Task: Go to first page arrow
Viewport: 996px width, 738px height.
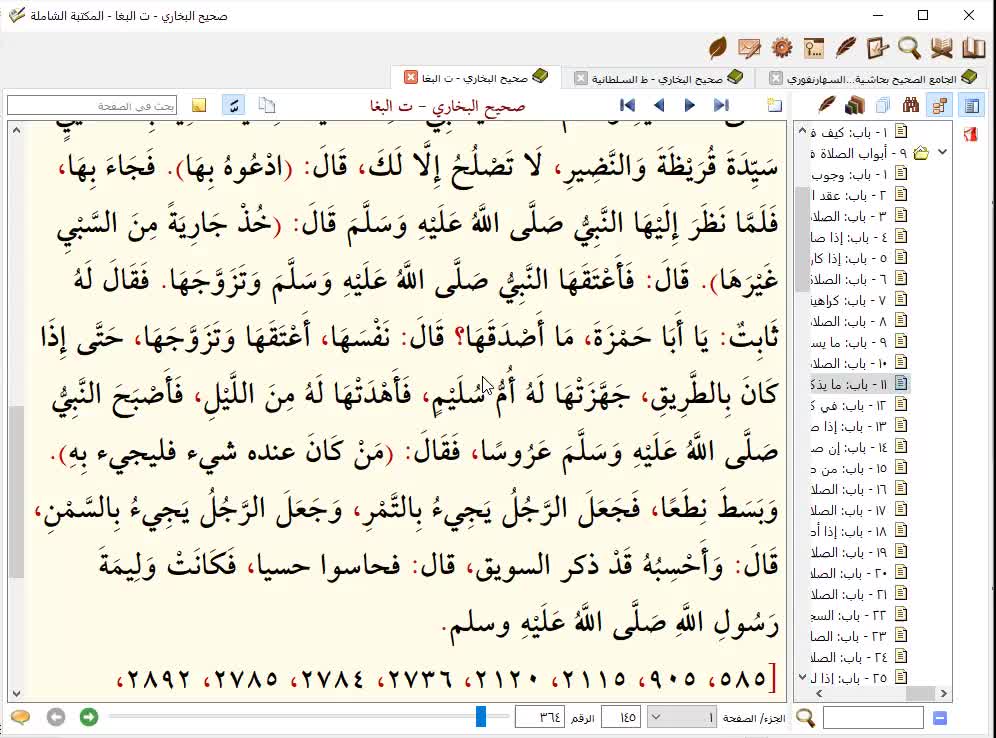Action: pos(628,105)
